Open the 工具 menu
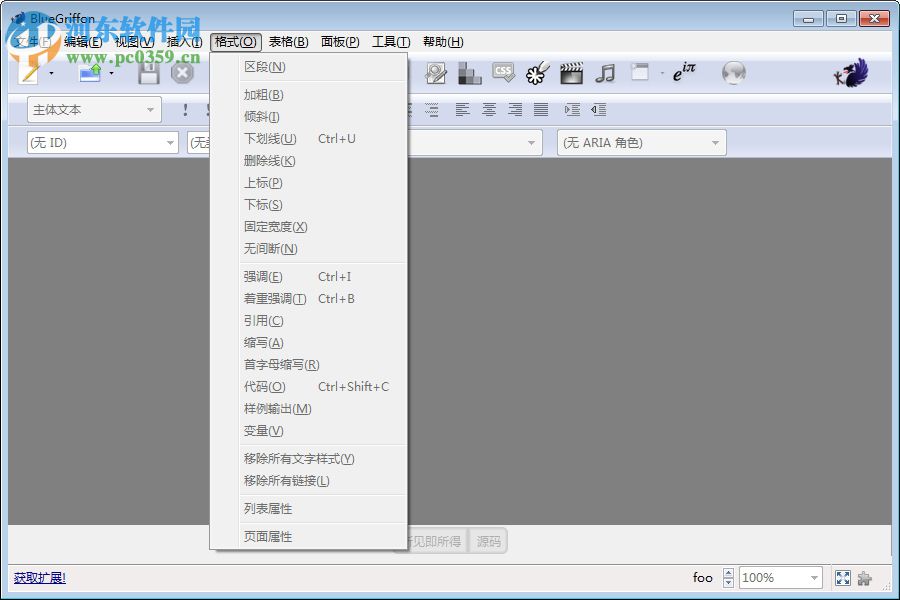The width and height of the screenshot is (900, 600). tap(390, 42)
